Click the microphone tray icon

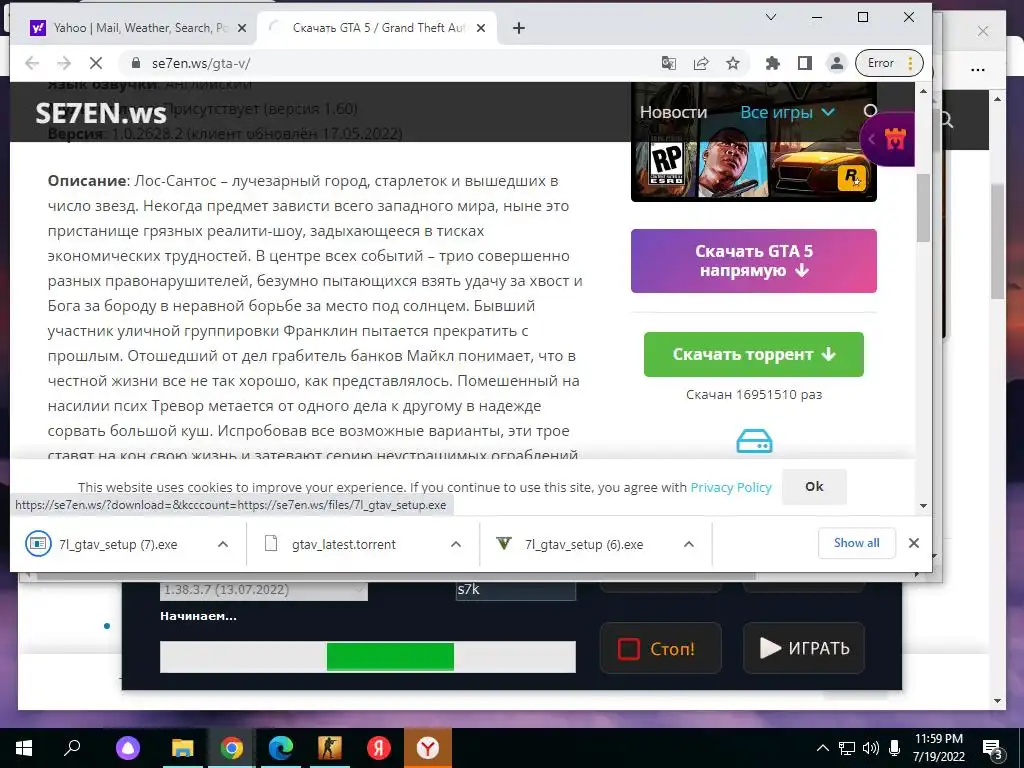pyautogui.click(x=895, y=748)
